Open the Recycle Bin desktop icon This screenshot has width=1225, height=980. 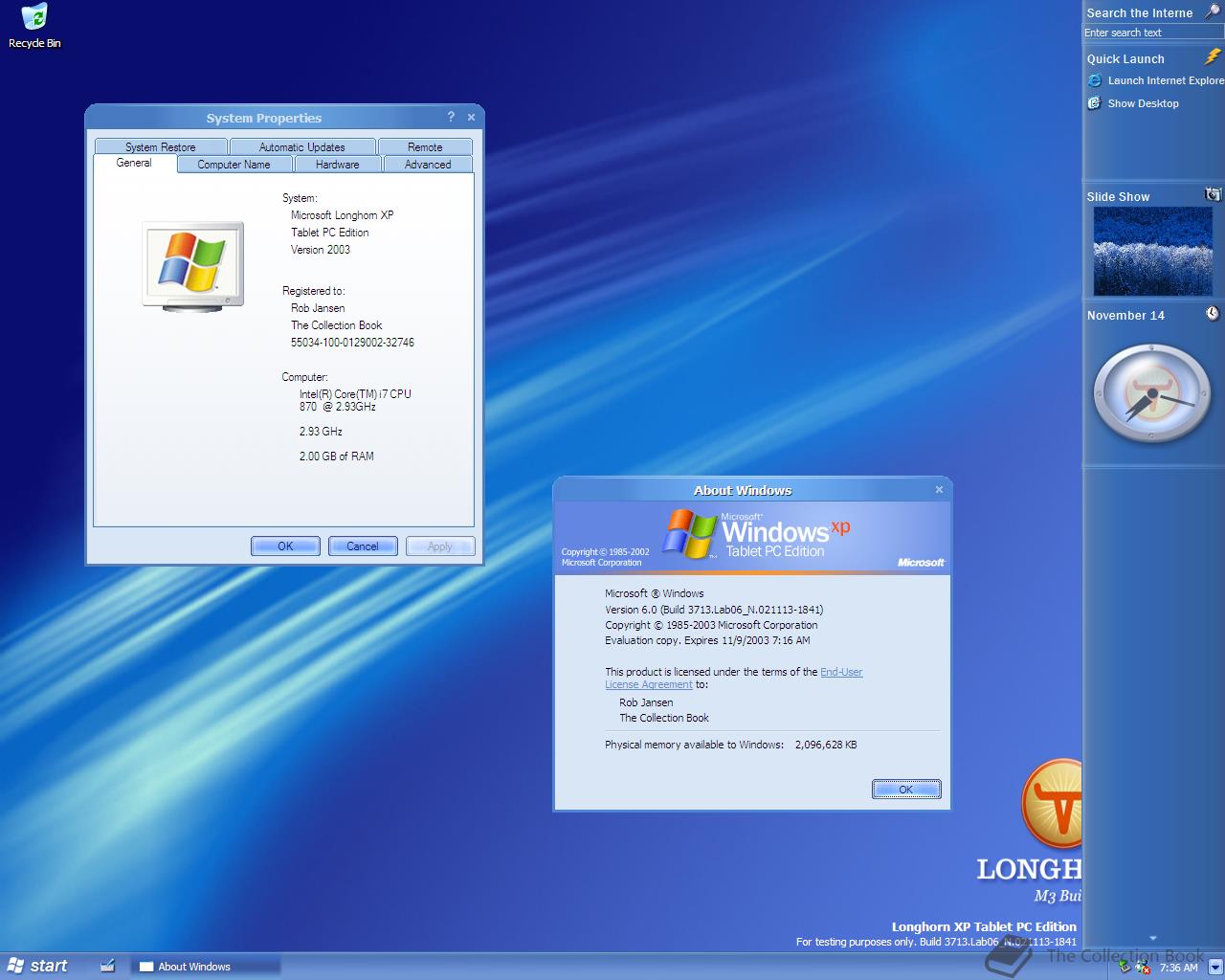[x=34, y=26]
